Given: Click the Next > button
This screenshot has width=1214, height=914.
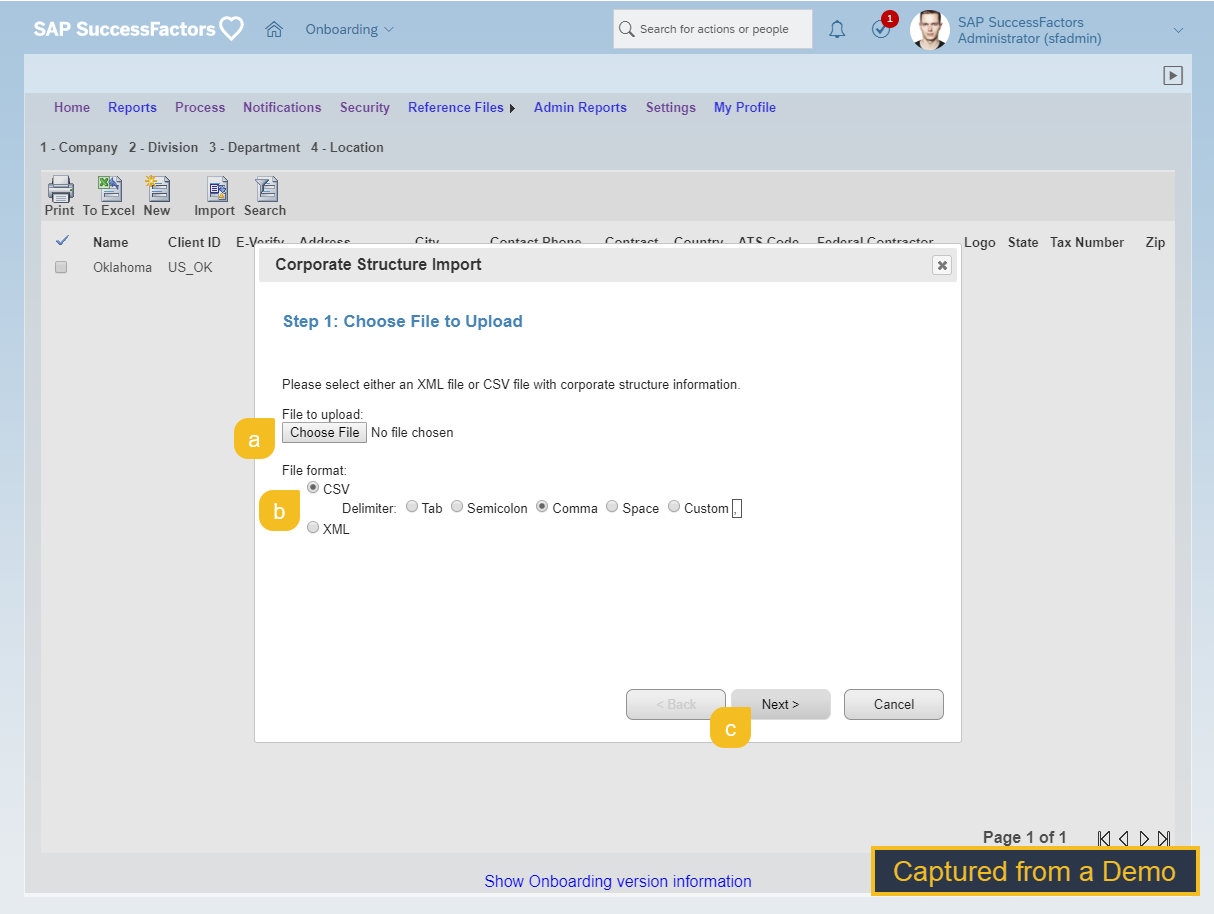Looking at the screenshot, I should click(x=780, y=704).
